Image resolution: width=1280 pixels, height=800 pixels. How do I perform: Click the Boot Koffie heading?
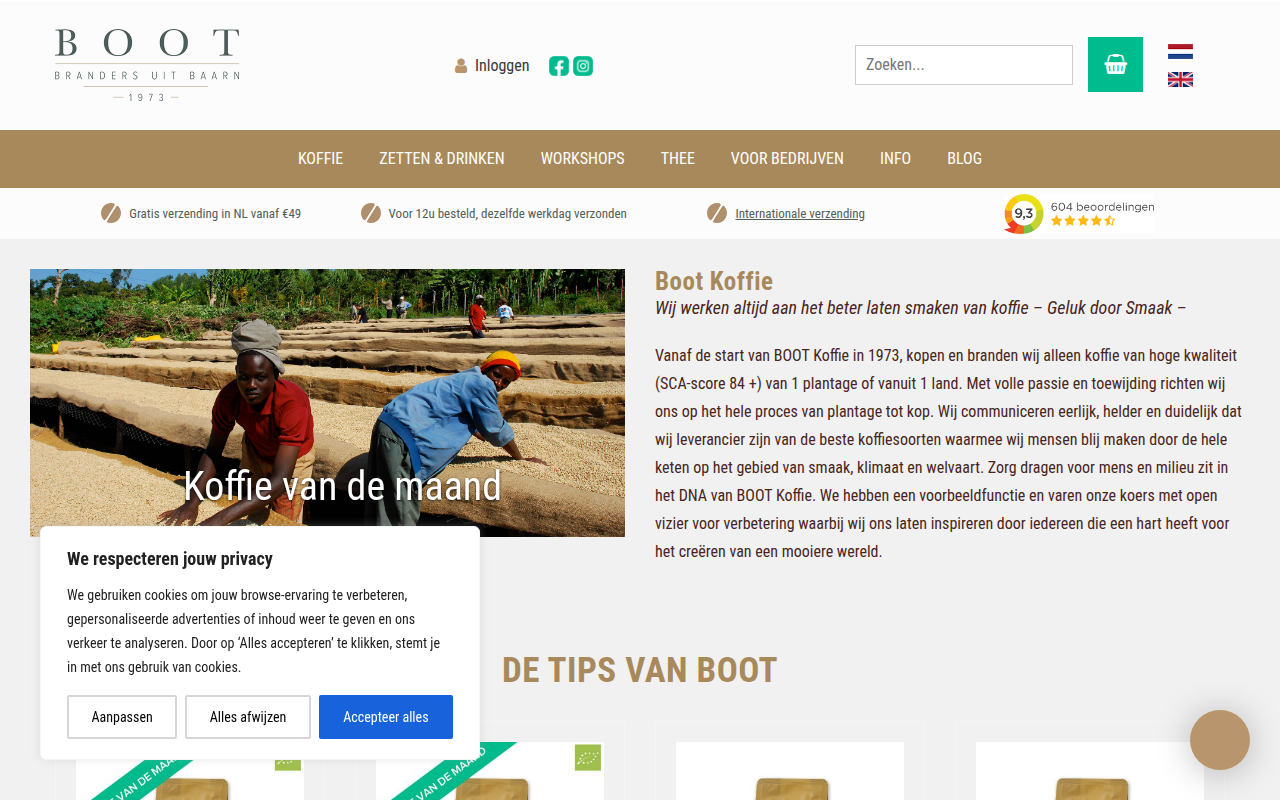[x=714, y=281]
